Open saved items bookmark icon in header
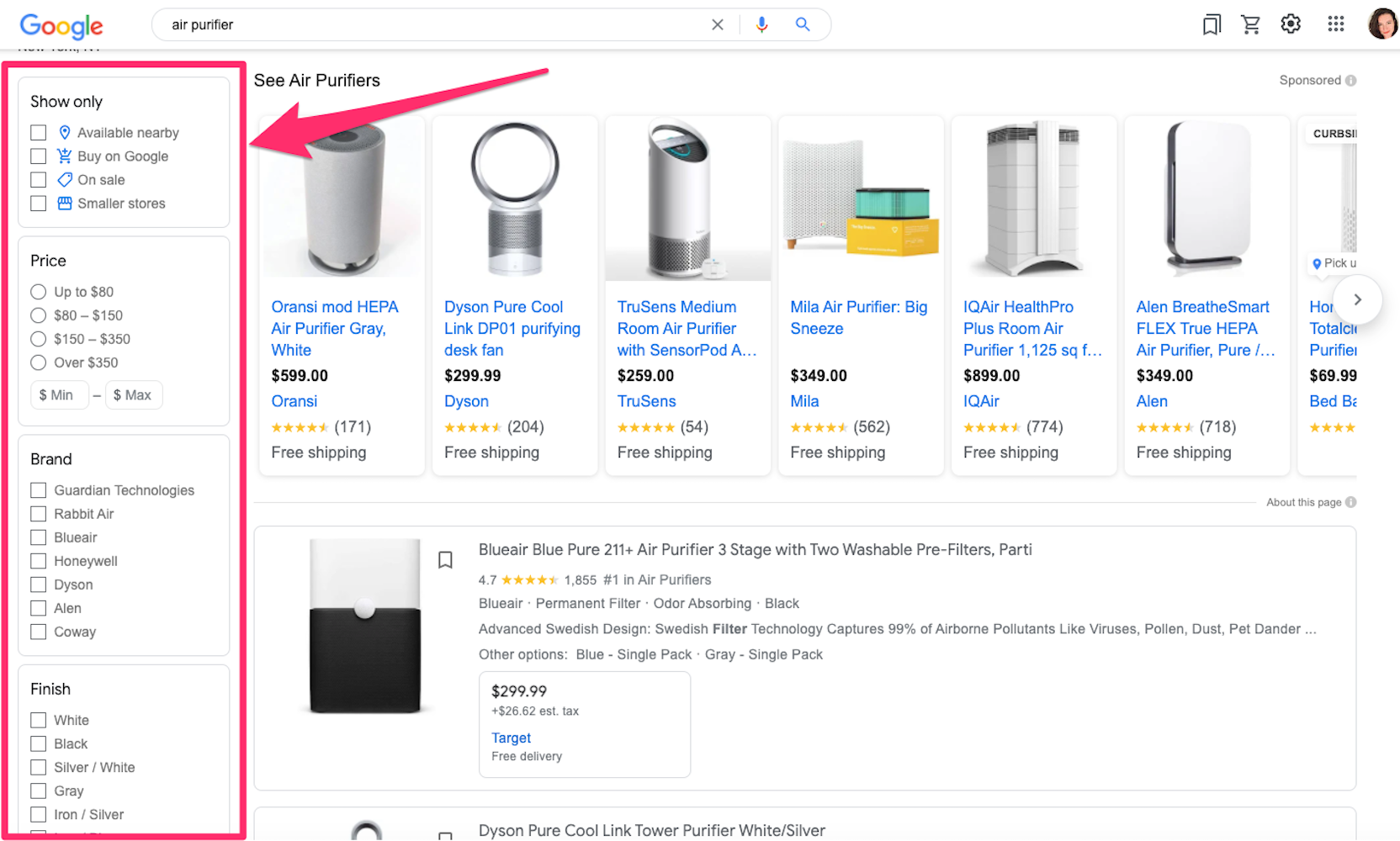Viewport: 1400px width, 841px height. pos(1212,24)
